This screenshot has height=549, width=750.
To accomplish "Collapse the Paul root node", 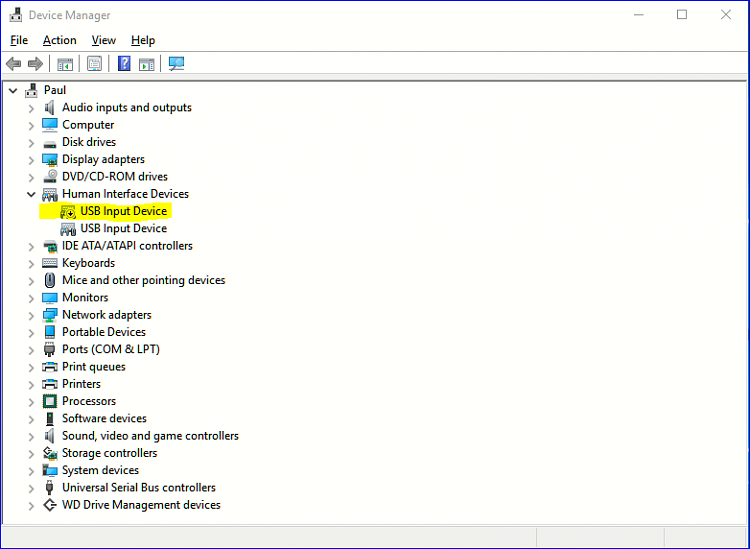I will [13, 90].
